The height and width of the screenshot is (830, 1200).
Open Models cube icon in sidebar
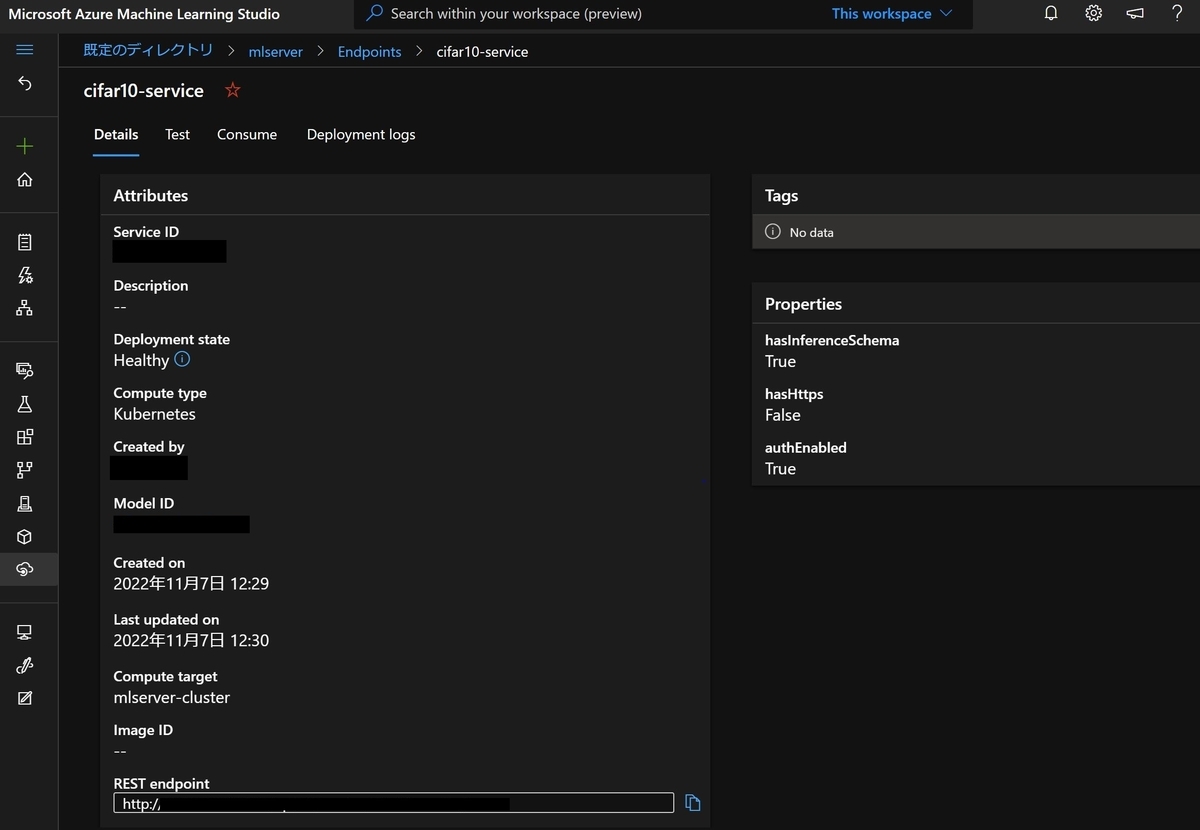tap(25, 537)
